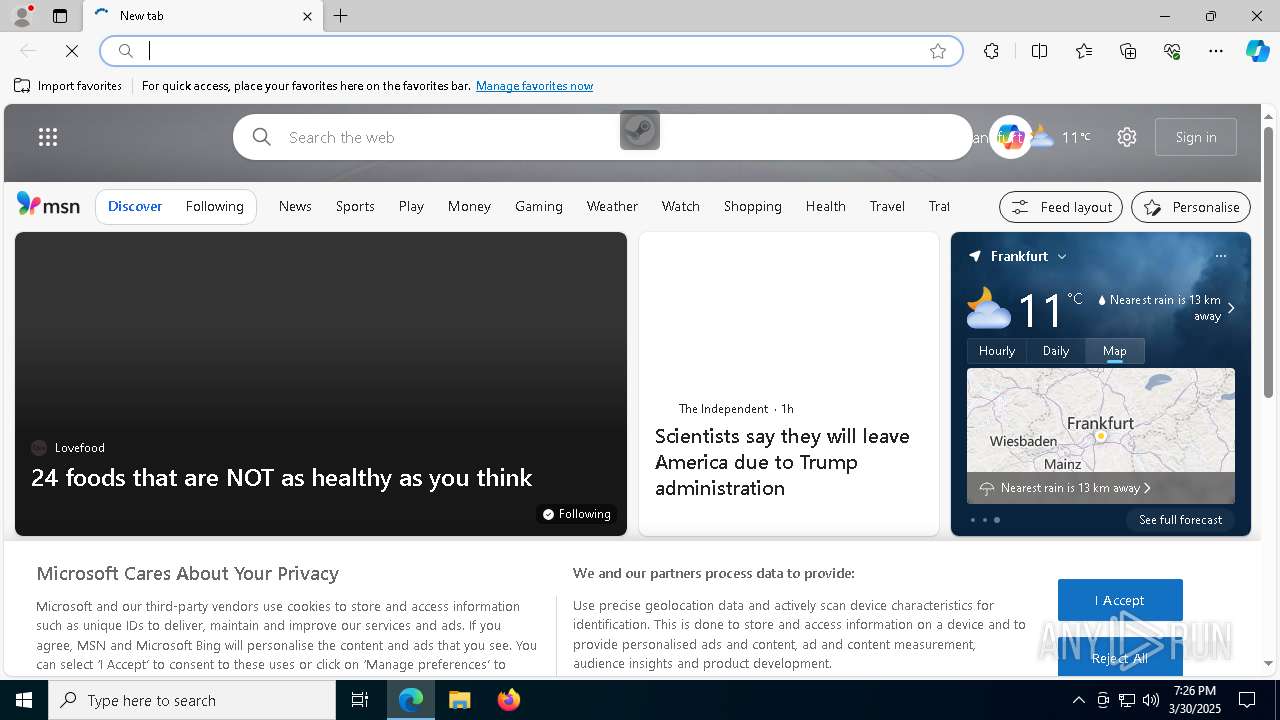Screen dimensions: 1280x720
Task: Open the Collections icon
Action: point(1128,51)
